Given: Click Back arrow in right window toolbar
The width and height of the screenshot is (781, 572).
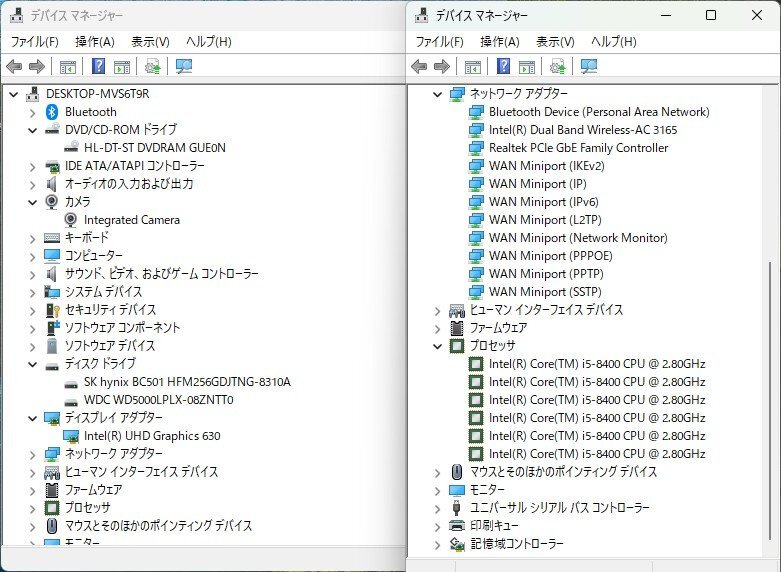Looking at the screenshot, I should (419, 66).
